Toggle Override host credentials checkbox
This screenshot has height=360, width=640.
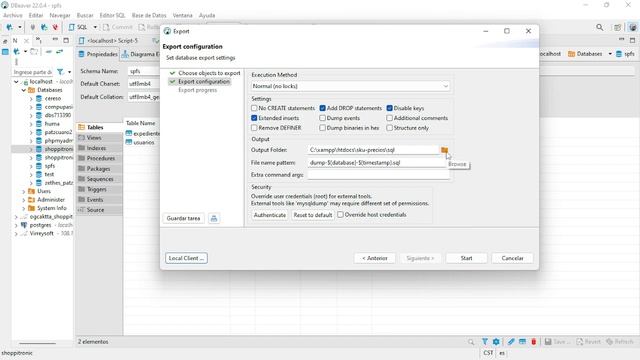340,215
